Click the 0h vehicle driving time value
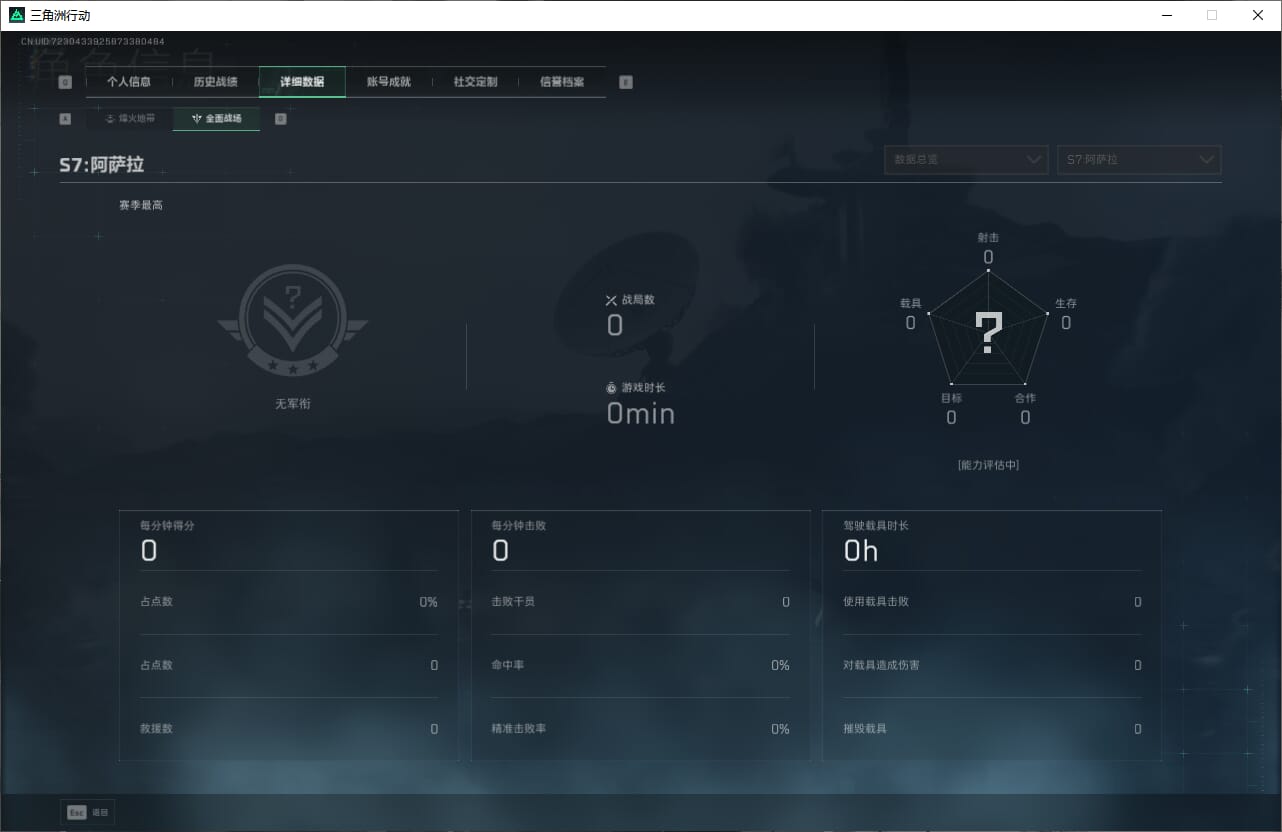1282x832 pixels. pyautogui.click(x=861, y=551)
